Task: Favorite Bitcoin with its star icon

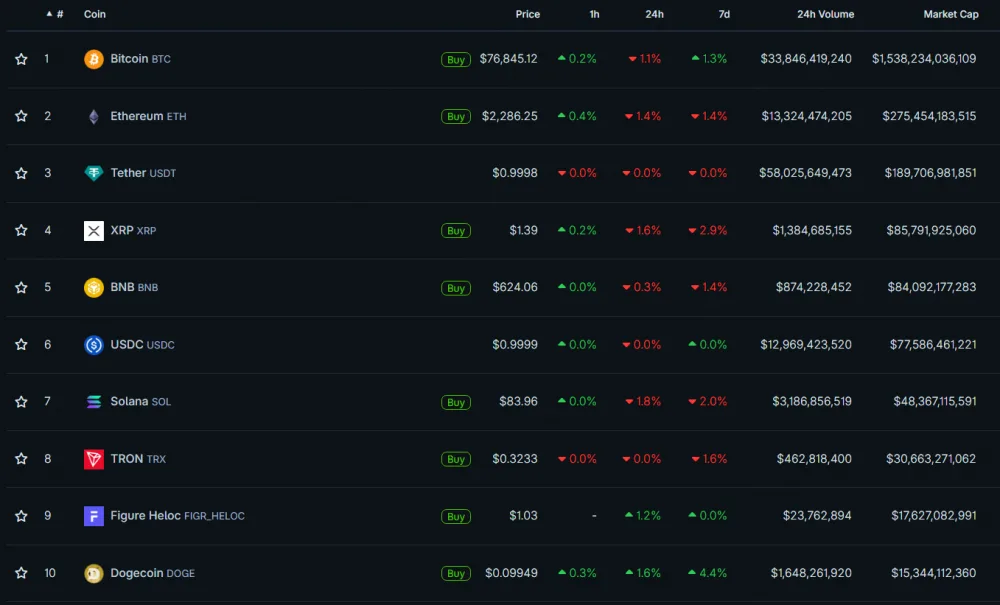Action: pyautogui.click(x=21, y=59)
